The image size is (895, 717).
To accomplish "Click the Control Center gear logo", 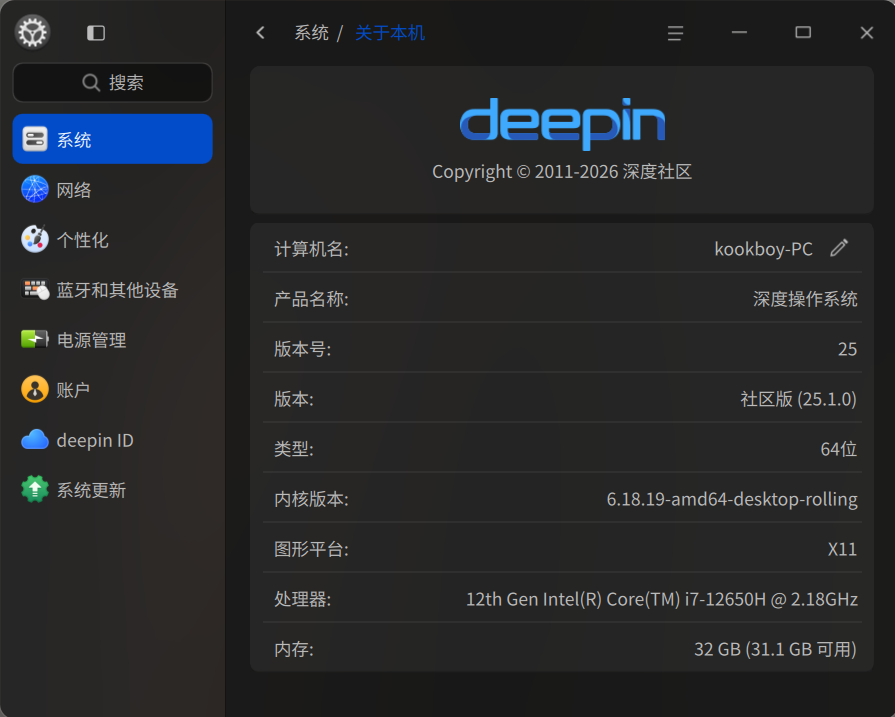I will coord(33,33).
